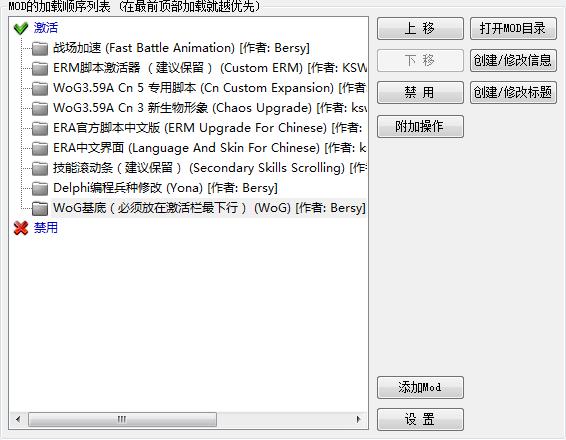The image size is (566, 440).
Task: Click folder icon of ERA官方脚本中文版
Action: (x=40, y=128)
